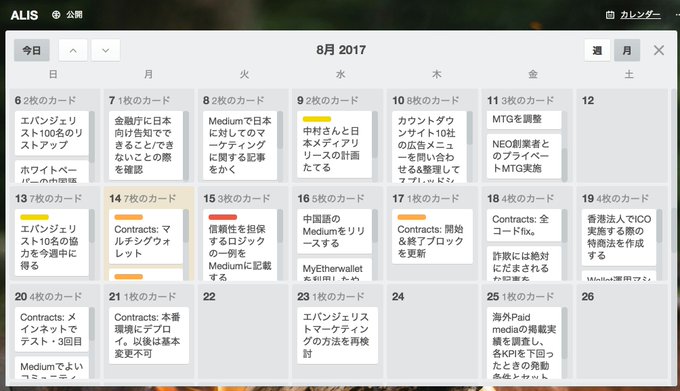This screenshot has height=391, width=680.
Task: Click the ALIS board title
Action: (24, 15)
